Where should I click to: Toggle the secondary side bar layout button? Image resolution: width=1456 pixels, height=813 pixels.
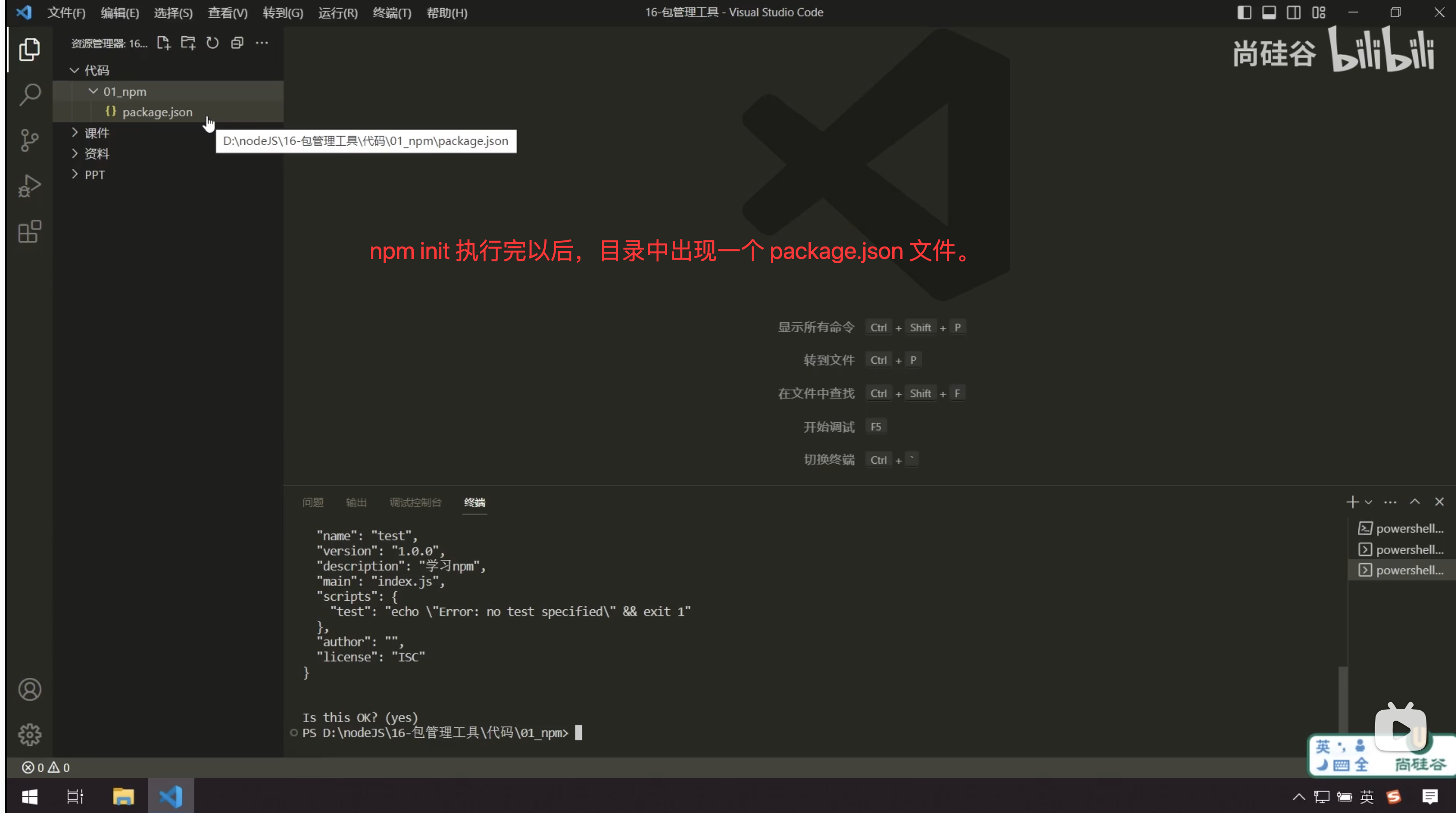pos(1293,12)
